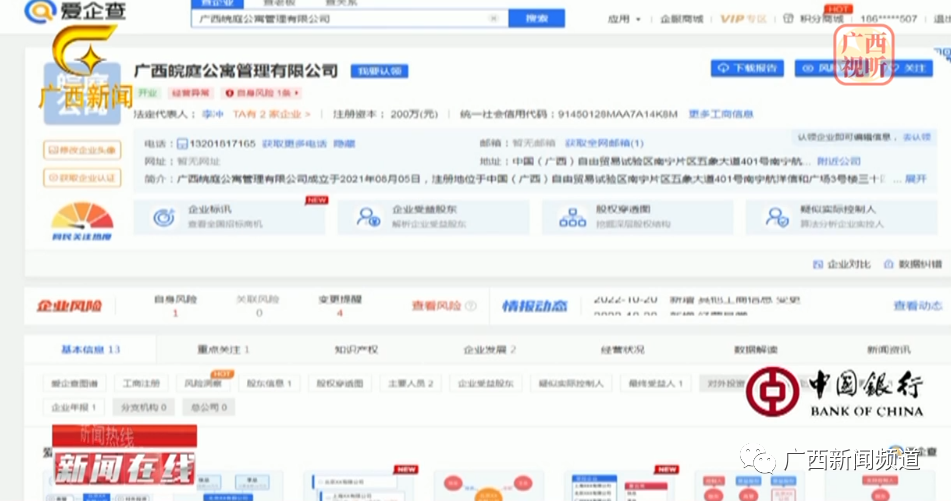Image resolution: width=951 pixels, height=501 pixels.
Task: Expand TA有2家企业 arrow link
Action: (x=271, y=114)
